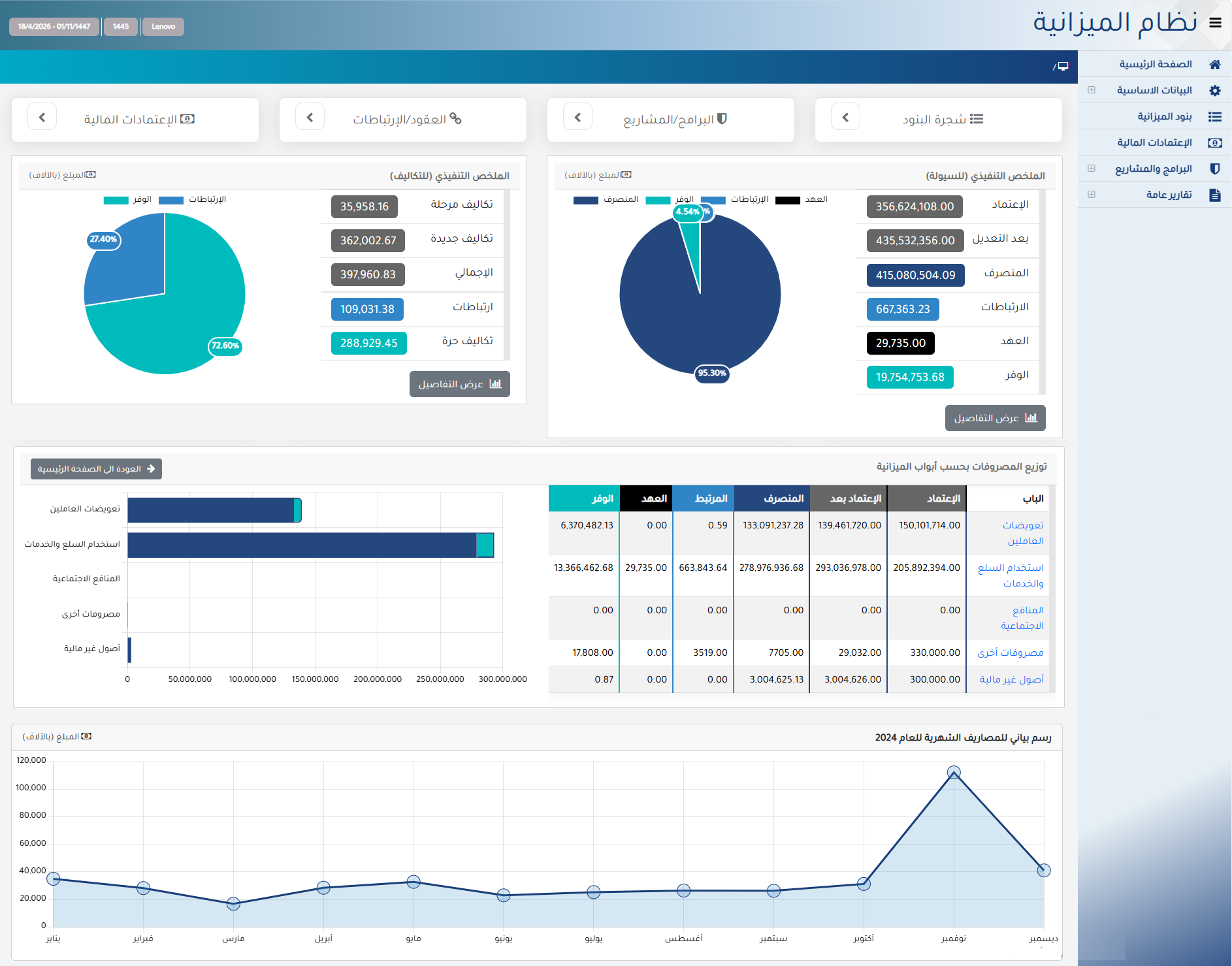Expand the تقارير عامة plus toggle
Screen dimensions: 1232x966
(x=1092, y=195)
